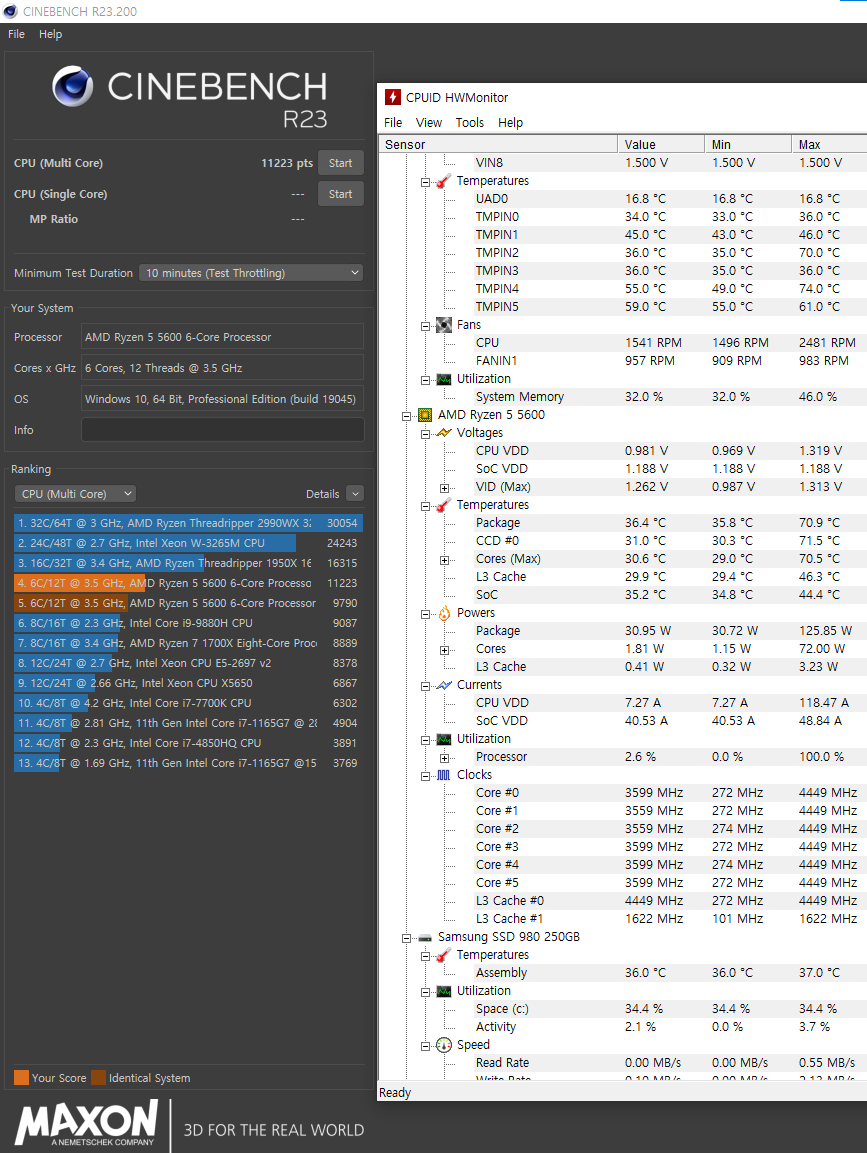Click the motherboard Temperatures thermometer icon above UAD0
Viewport: 867px width, 1153px height.
(443, 181)
